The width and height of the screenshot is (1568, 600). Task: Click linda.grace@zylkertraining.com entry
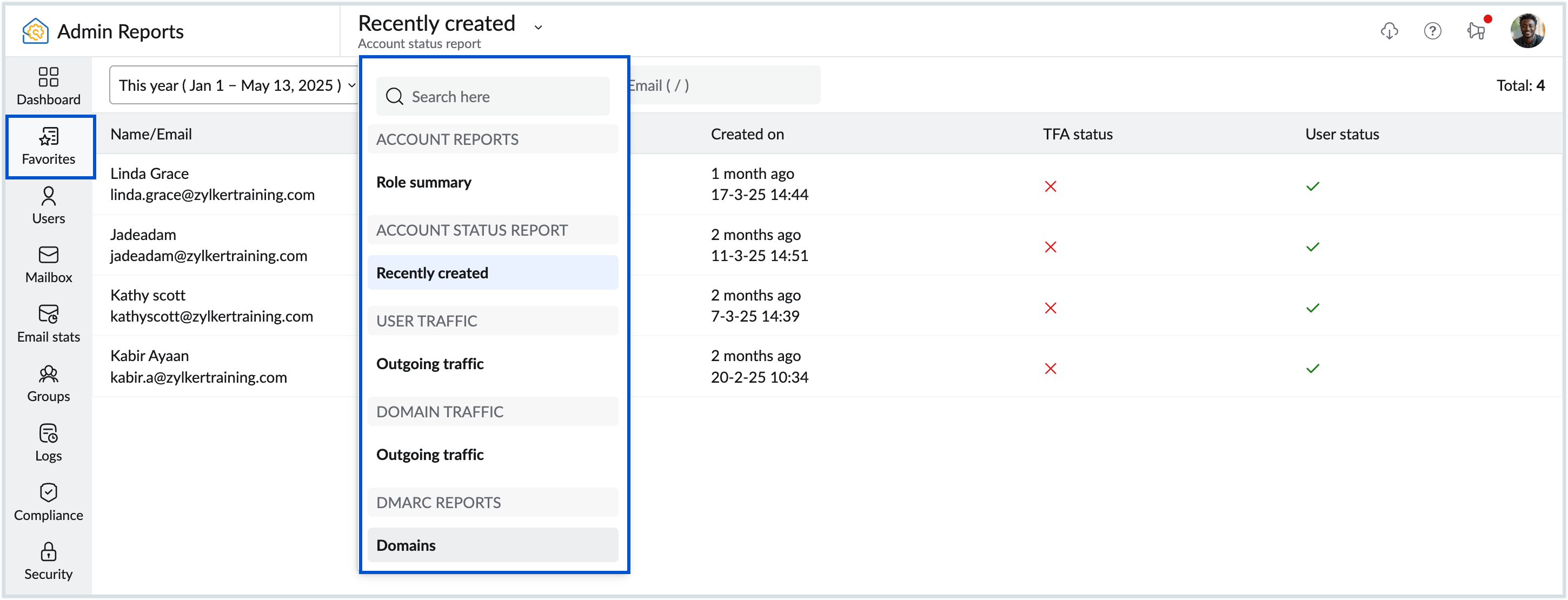(212, 195)
